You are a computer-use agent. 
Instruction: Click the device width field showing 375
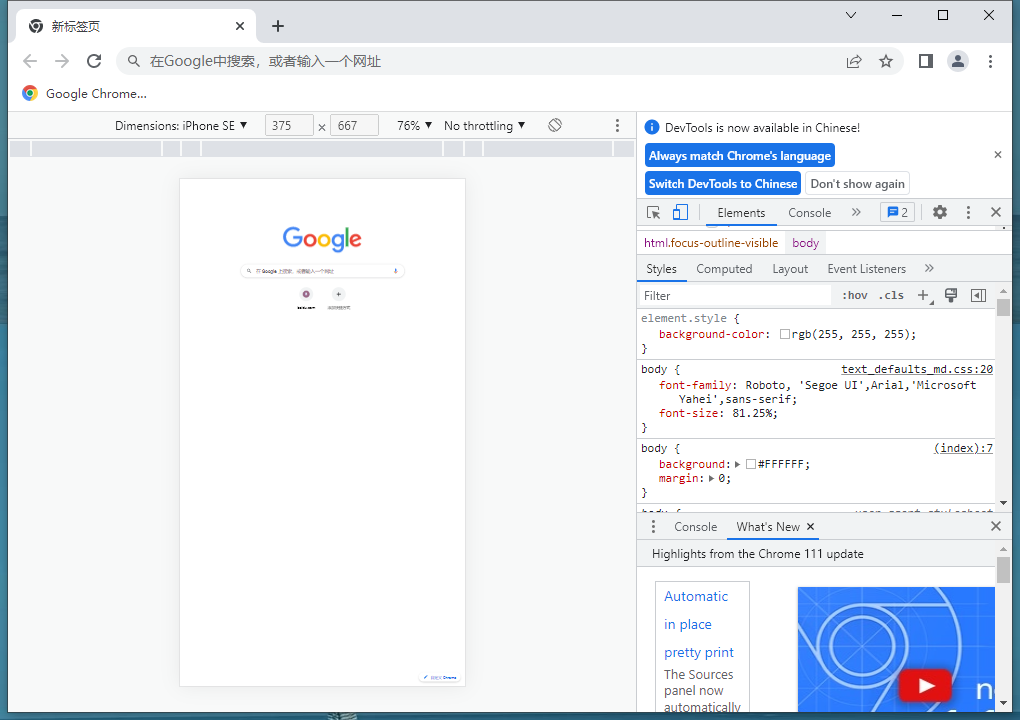(289, 126)
